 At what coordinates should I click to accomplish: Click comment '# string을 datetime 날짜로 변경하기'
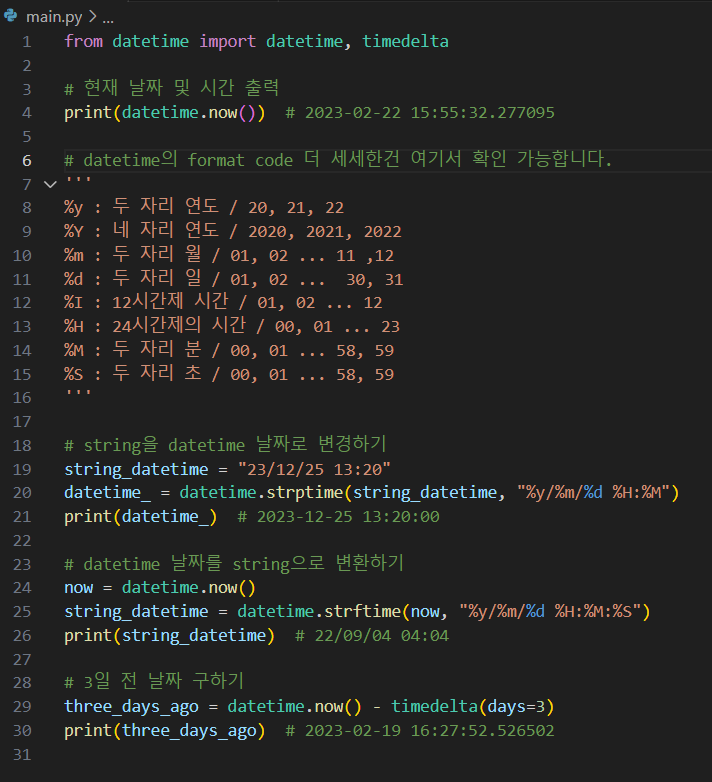pos(225,445)
